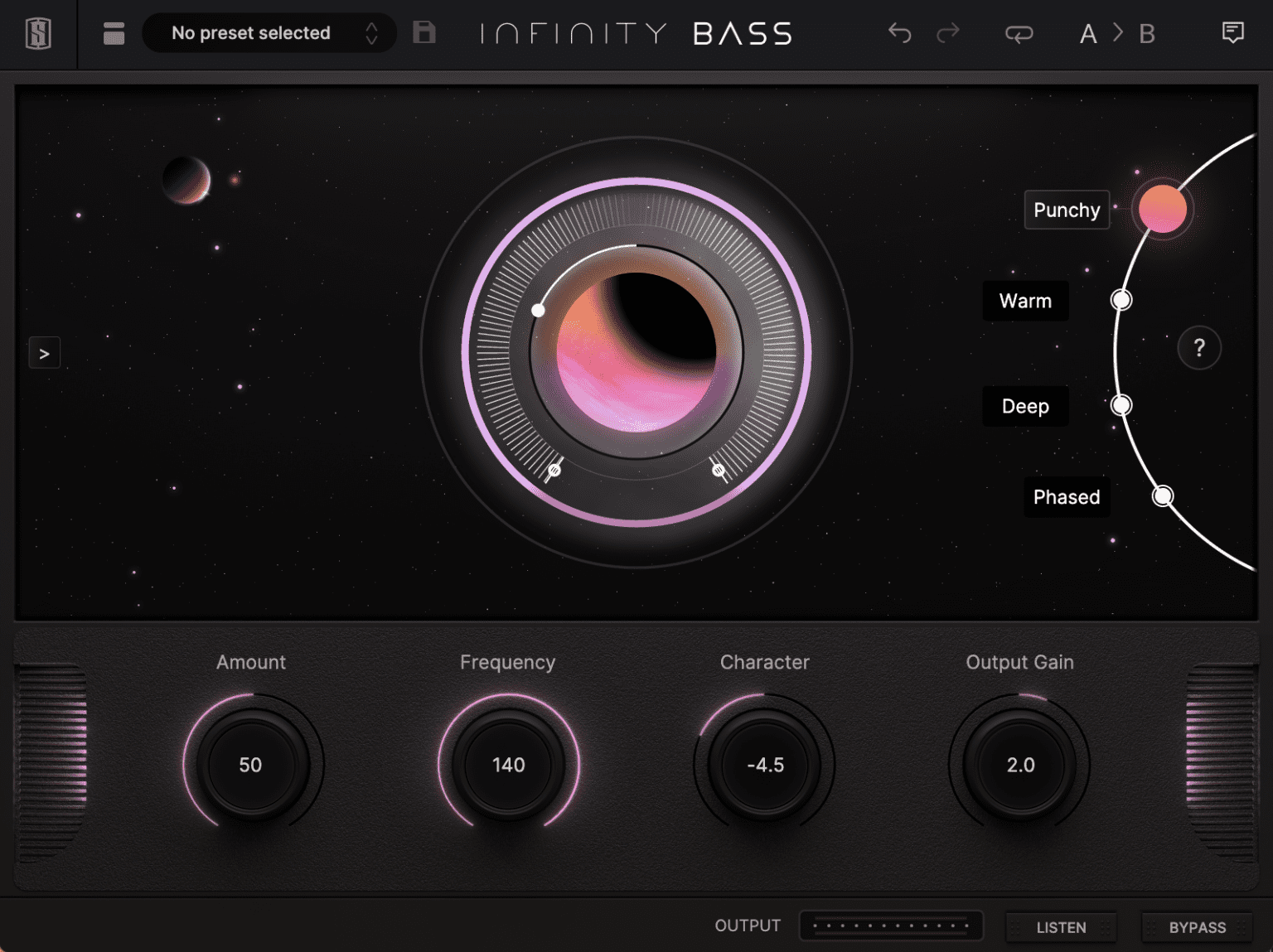Viewport: 1273px width, 952px height.
Task: Undo the last change
Action: (899, 33)
